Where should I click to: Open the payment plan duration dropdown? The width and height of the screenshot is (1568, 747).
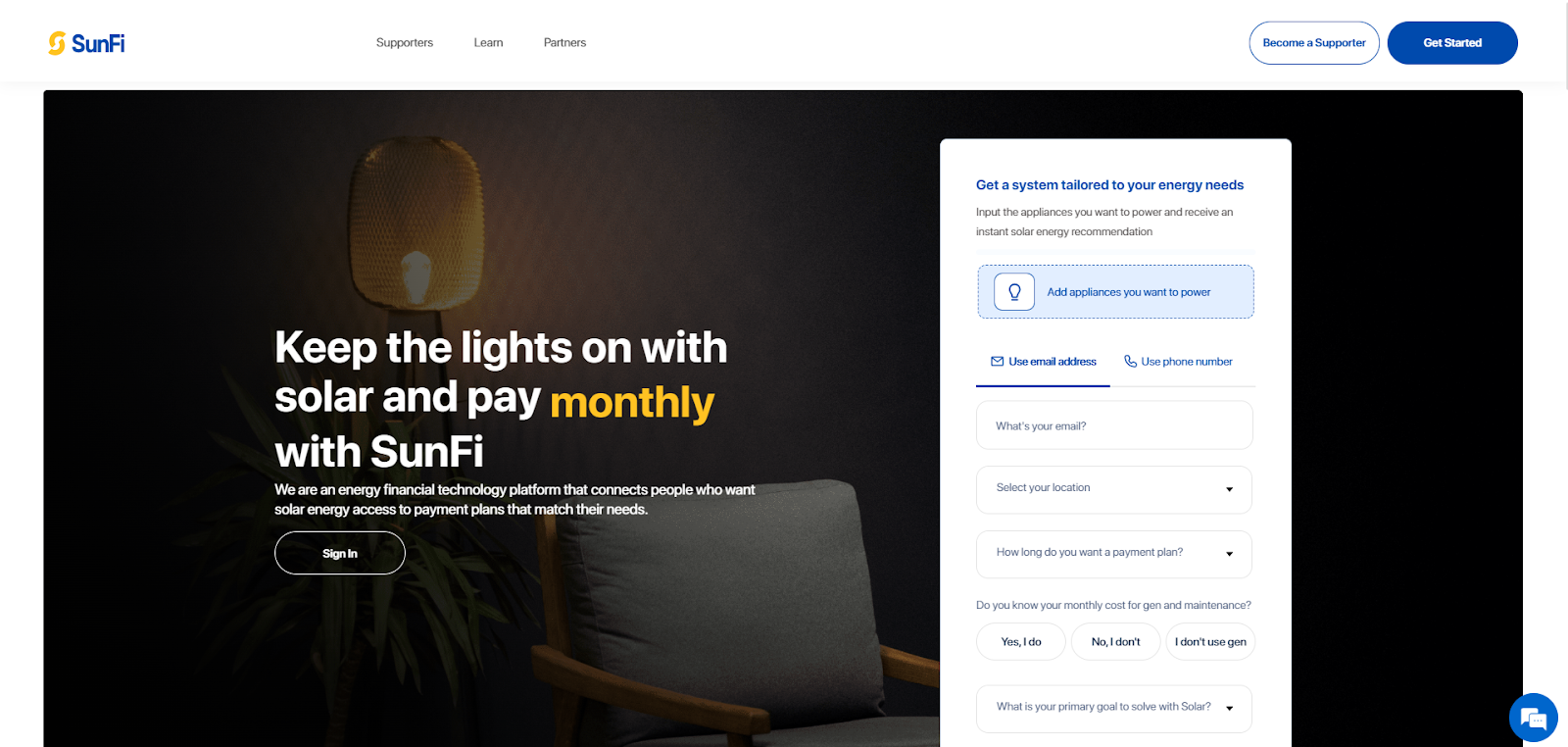[x=1114, y=554]
